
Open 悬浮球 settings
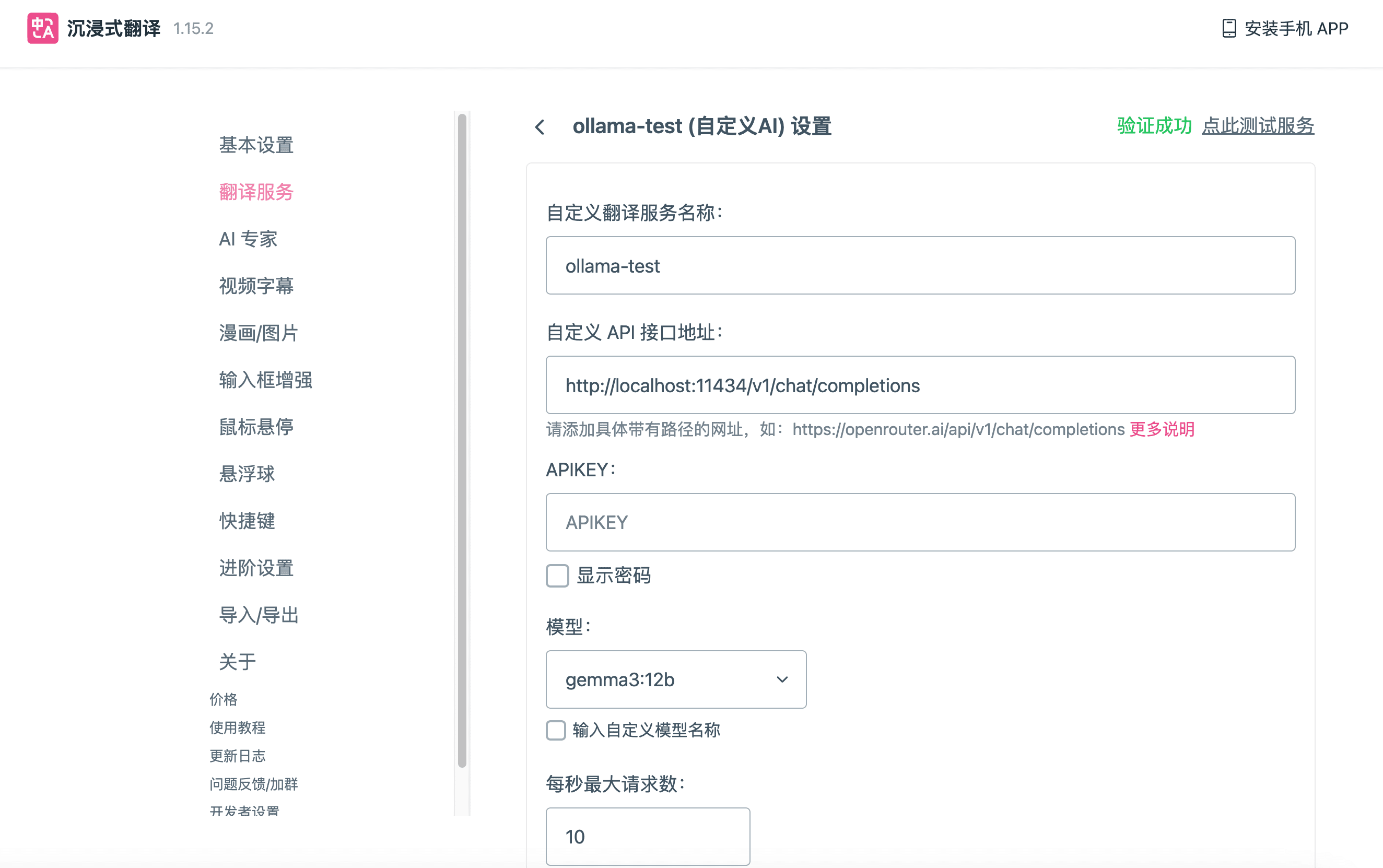coord(247,474)
